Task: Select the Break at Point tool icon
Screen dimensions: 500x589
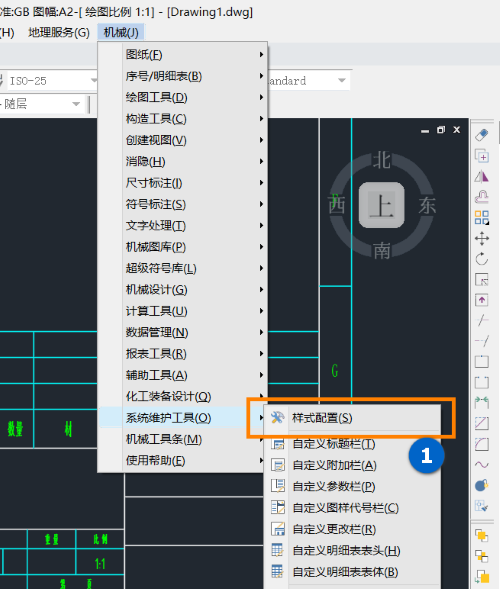Action: tap(482, 362)
